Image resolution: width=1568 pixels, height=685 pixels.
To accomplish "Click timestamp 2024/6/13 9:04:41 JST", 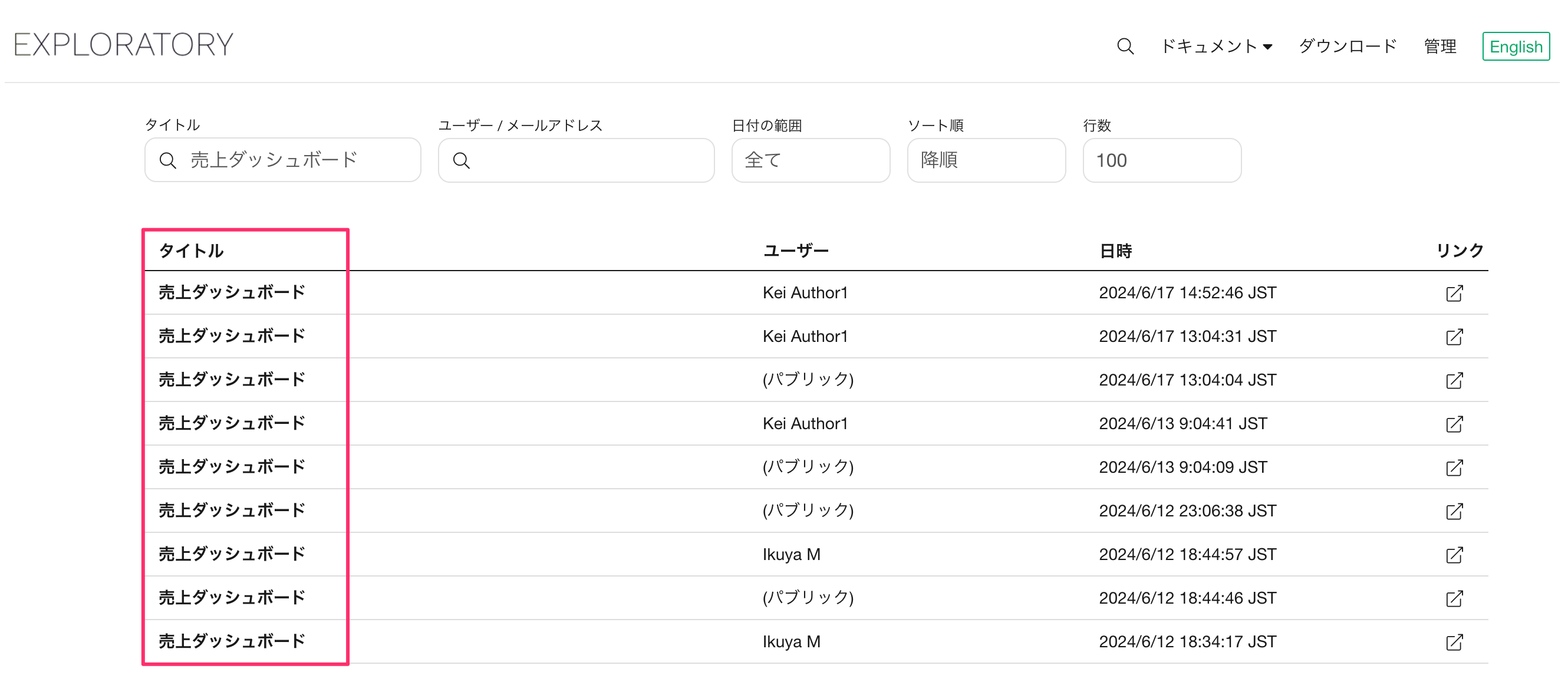I will tap(1182, 423).
